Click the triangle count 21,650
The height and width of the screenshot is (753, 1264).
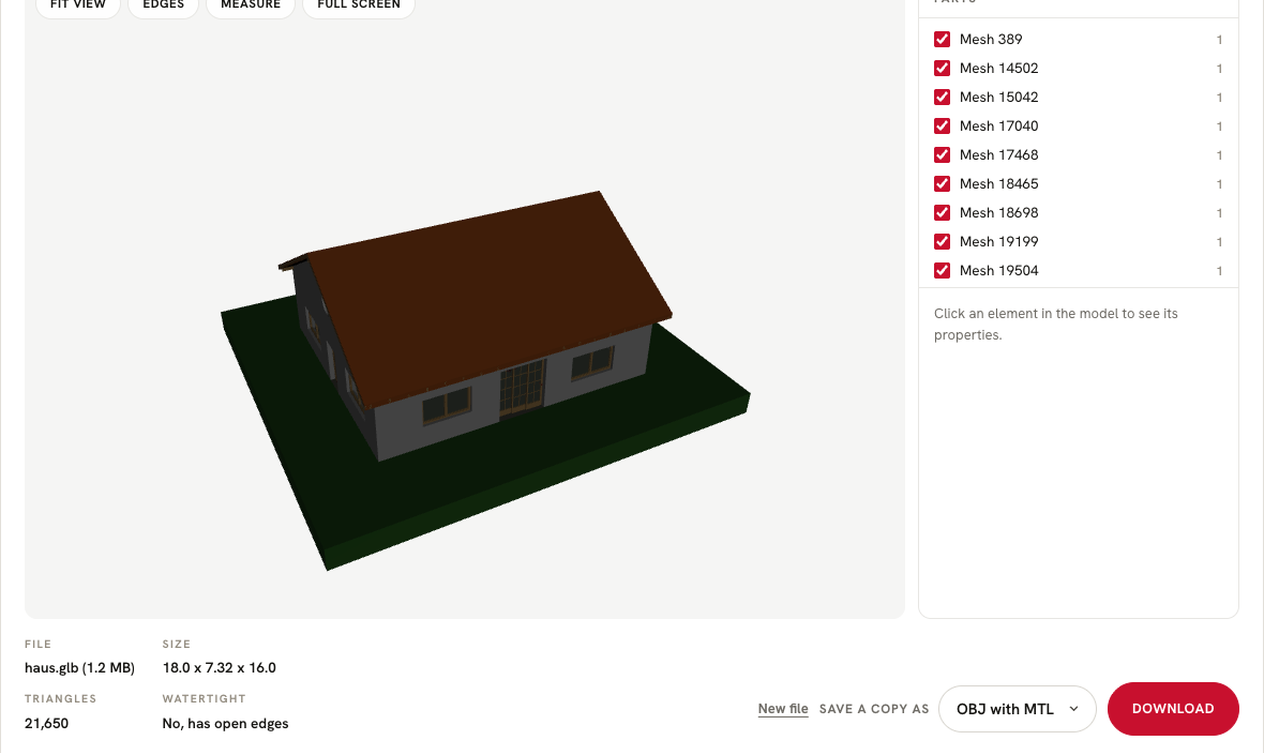(47, 723)
